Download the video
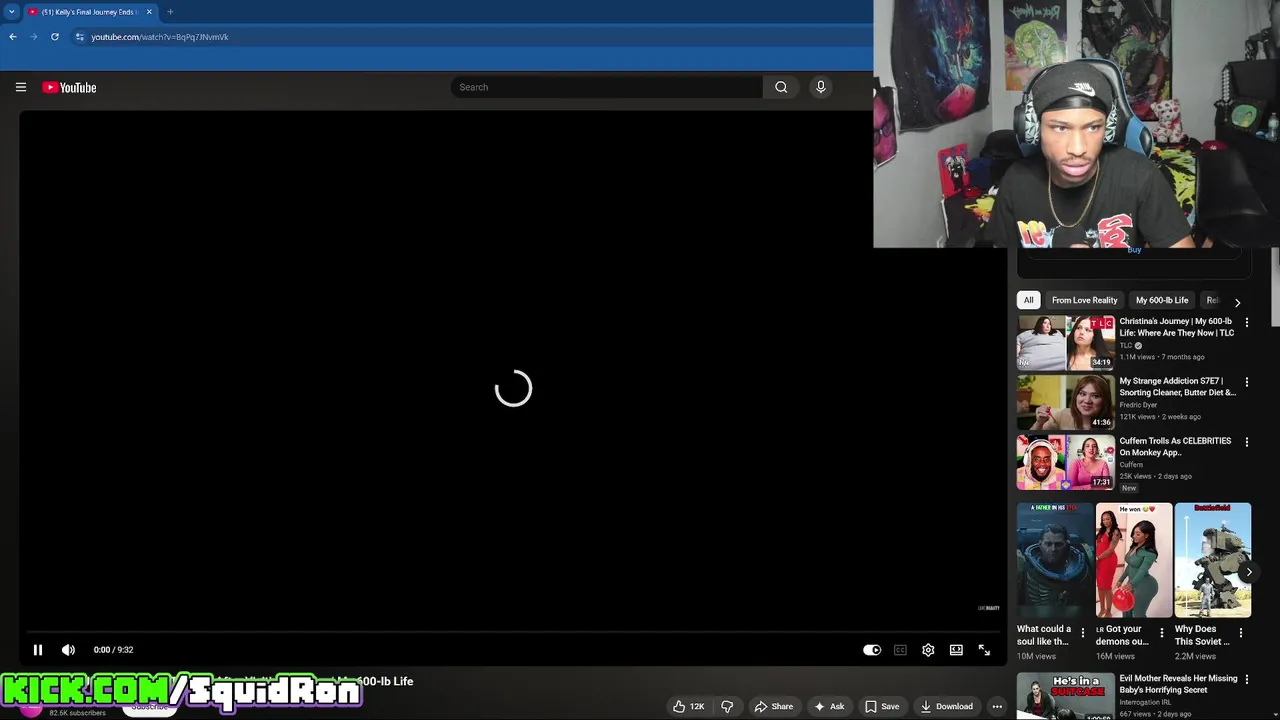Image resolution: width=1280 pixels, height=720 pixels. click(946, 706)
